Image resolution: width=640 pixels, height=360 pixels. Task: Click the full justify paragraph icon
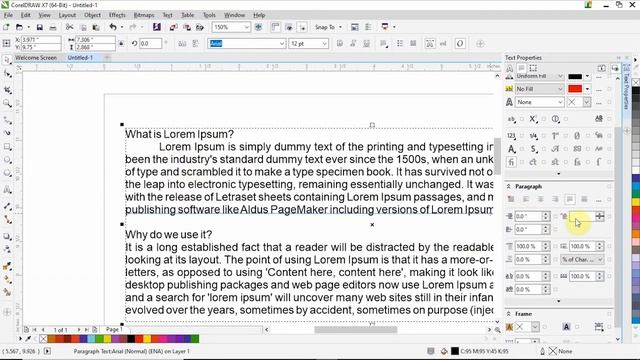click(x=570, y=199)
